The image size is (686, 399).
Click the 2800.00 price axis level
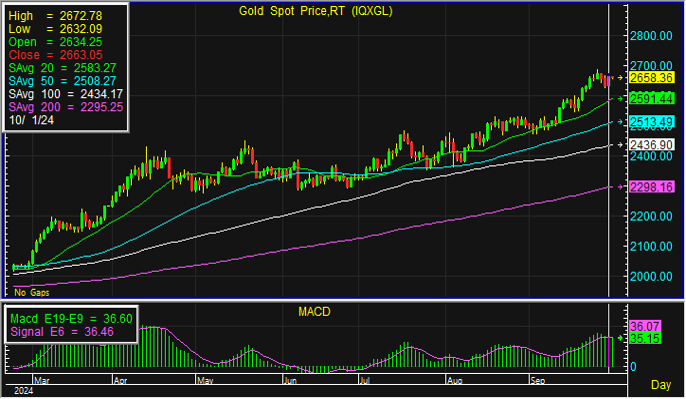(x=651, y=36)
